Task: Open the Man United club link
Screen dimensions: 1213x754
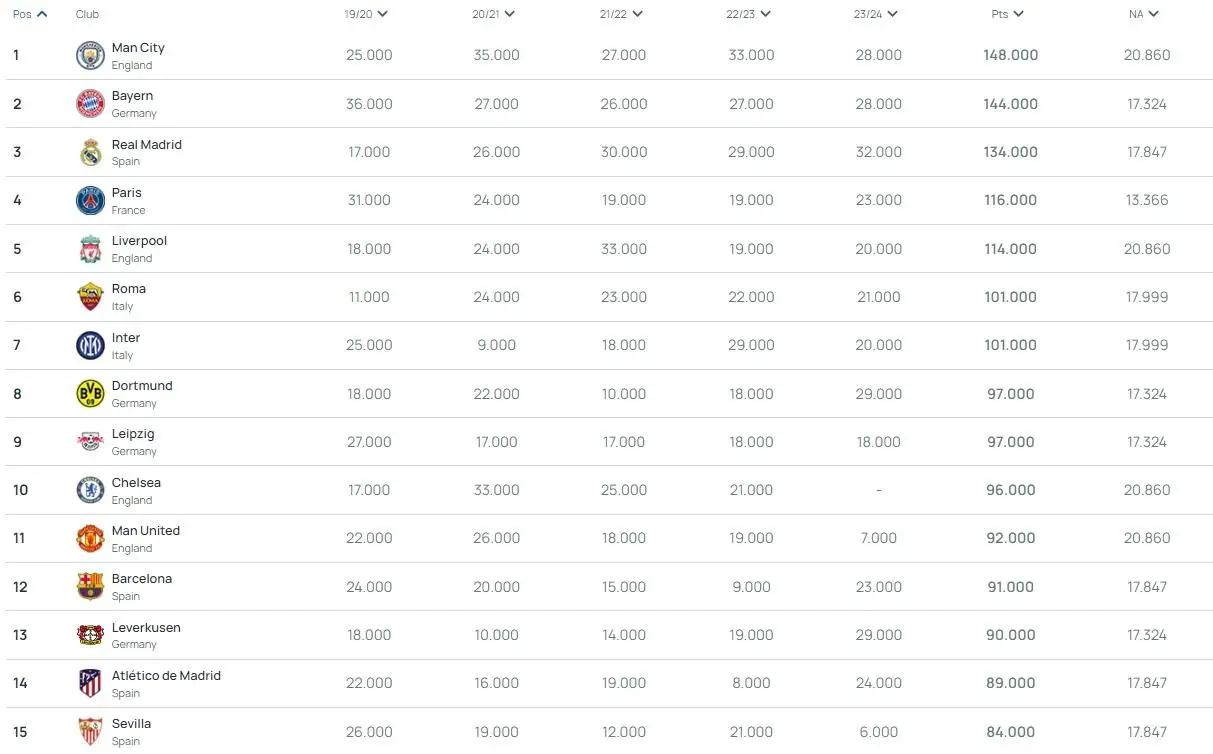Action: click(146, 531)
